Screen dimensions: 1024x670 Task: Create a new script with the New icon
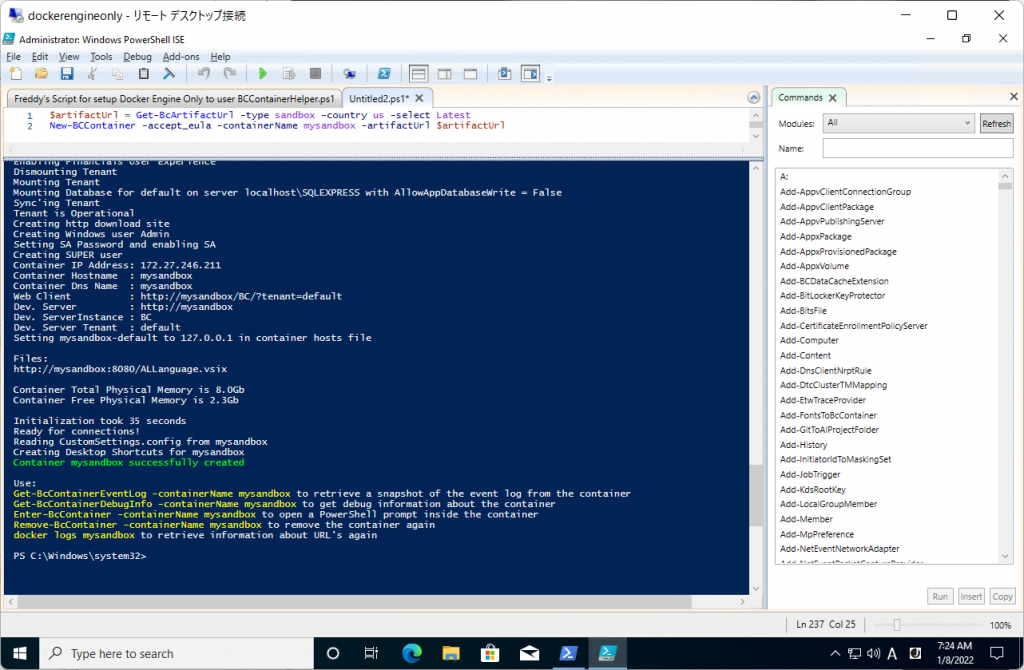click(x=16, y=74)
